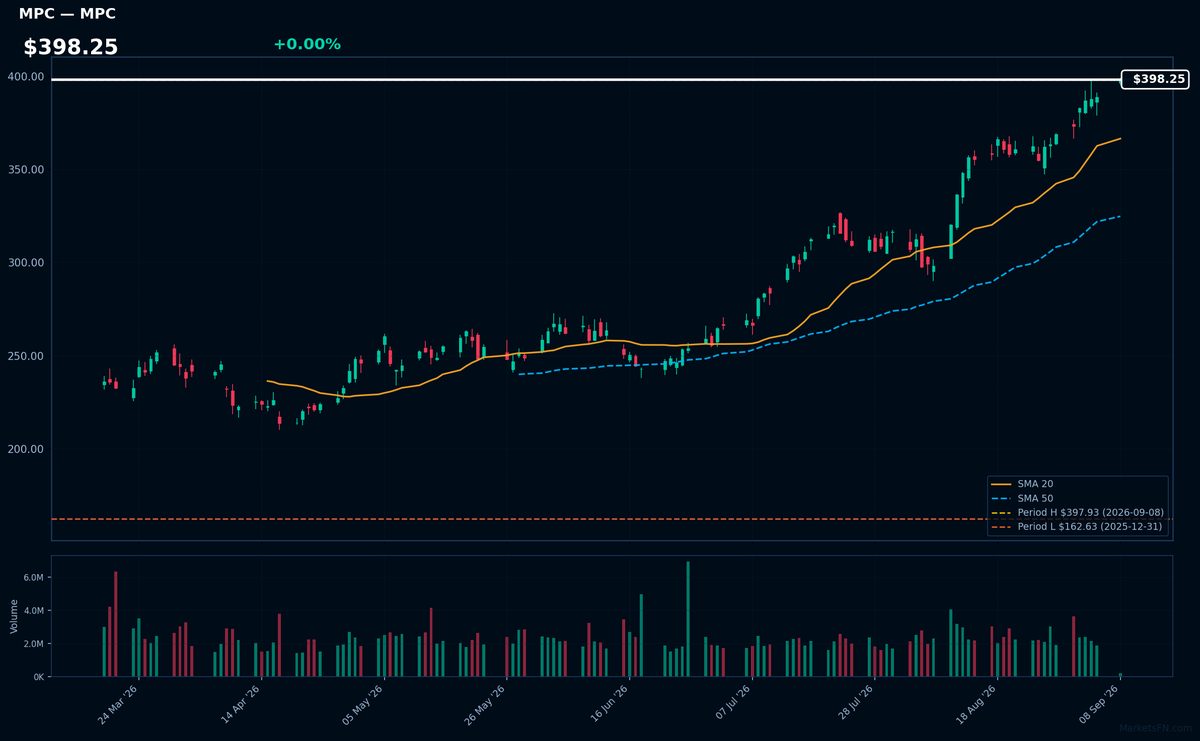Click the tallest green volume bar

(x=688, y=619)
